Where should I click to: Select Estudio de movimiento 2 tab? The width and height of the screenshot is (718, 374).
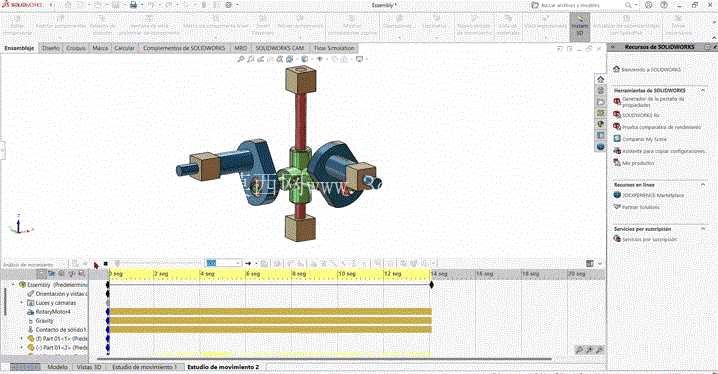[x=223, y=367]
